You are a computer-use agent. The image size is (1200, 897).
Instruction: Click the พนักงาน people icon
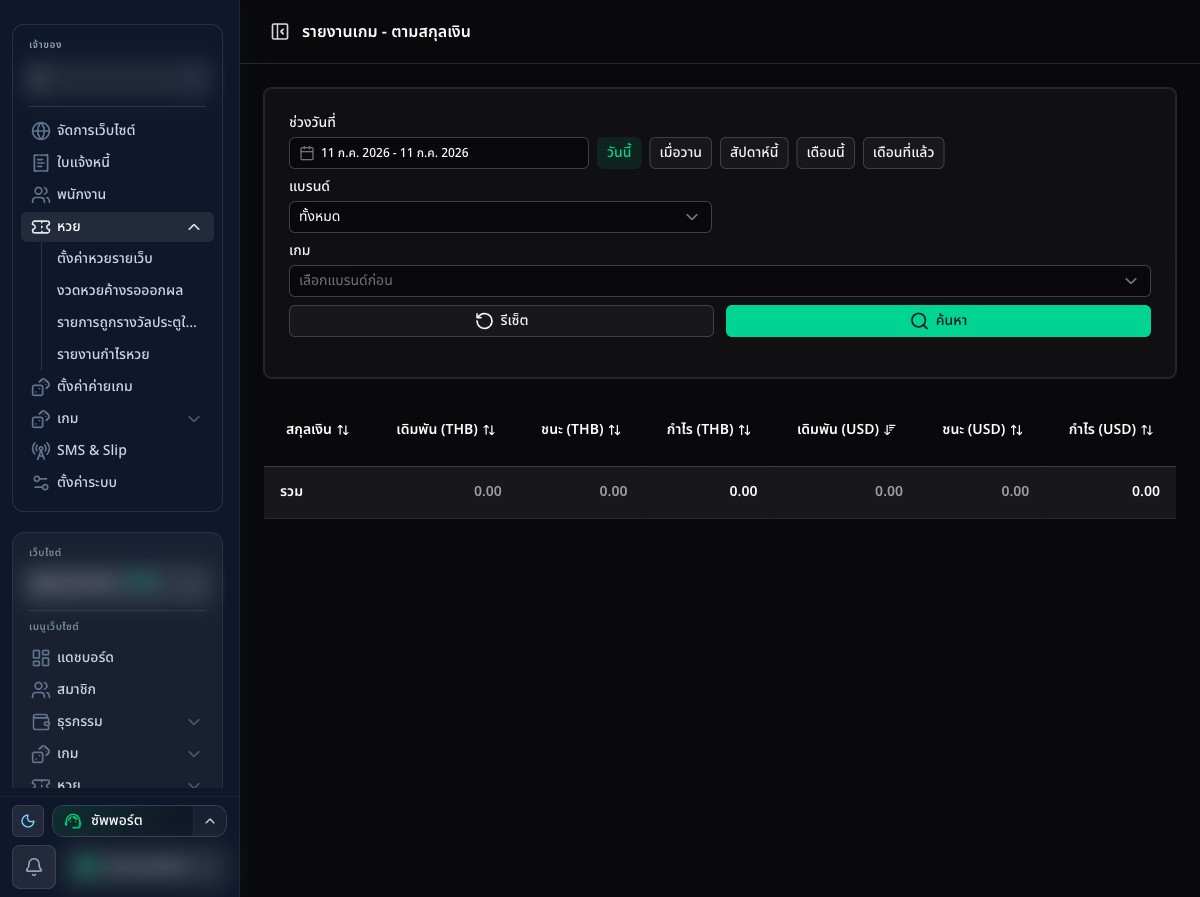(41, 194)
